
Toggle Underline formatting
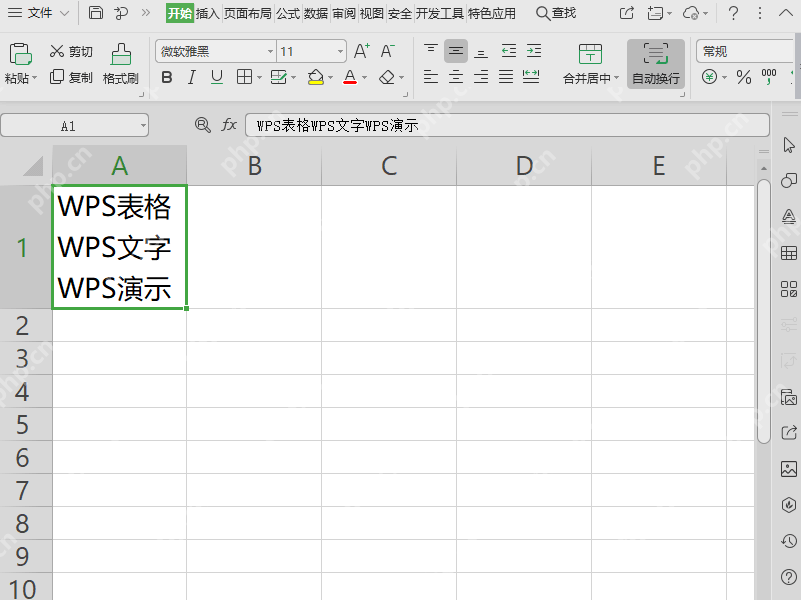click(x=217, y=78)
